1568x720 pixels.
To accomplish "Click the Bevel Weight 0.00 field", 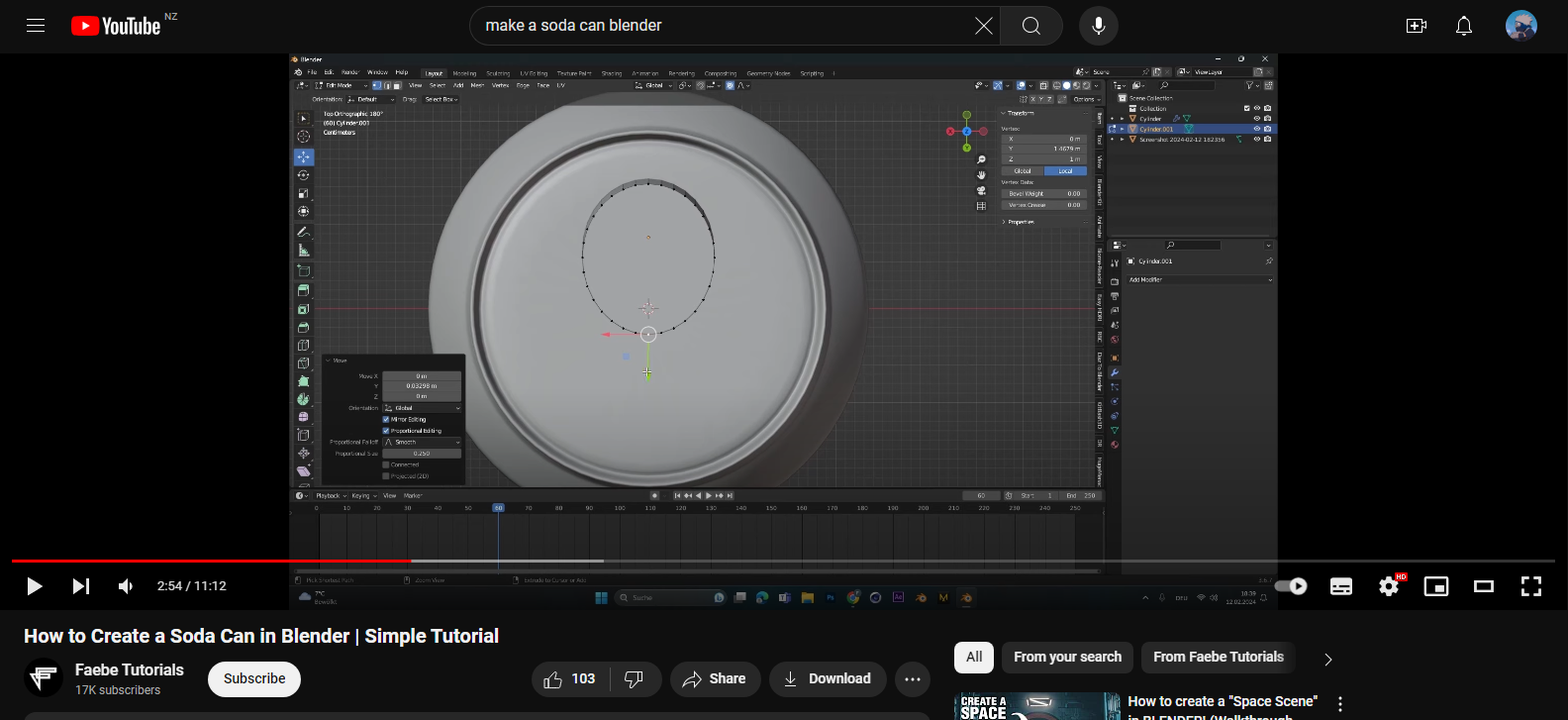I will (1044, 193).
